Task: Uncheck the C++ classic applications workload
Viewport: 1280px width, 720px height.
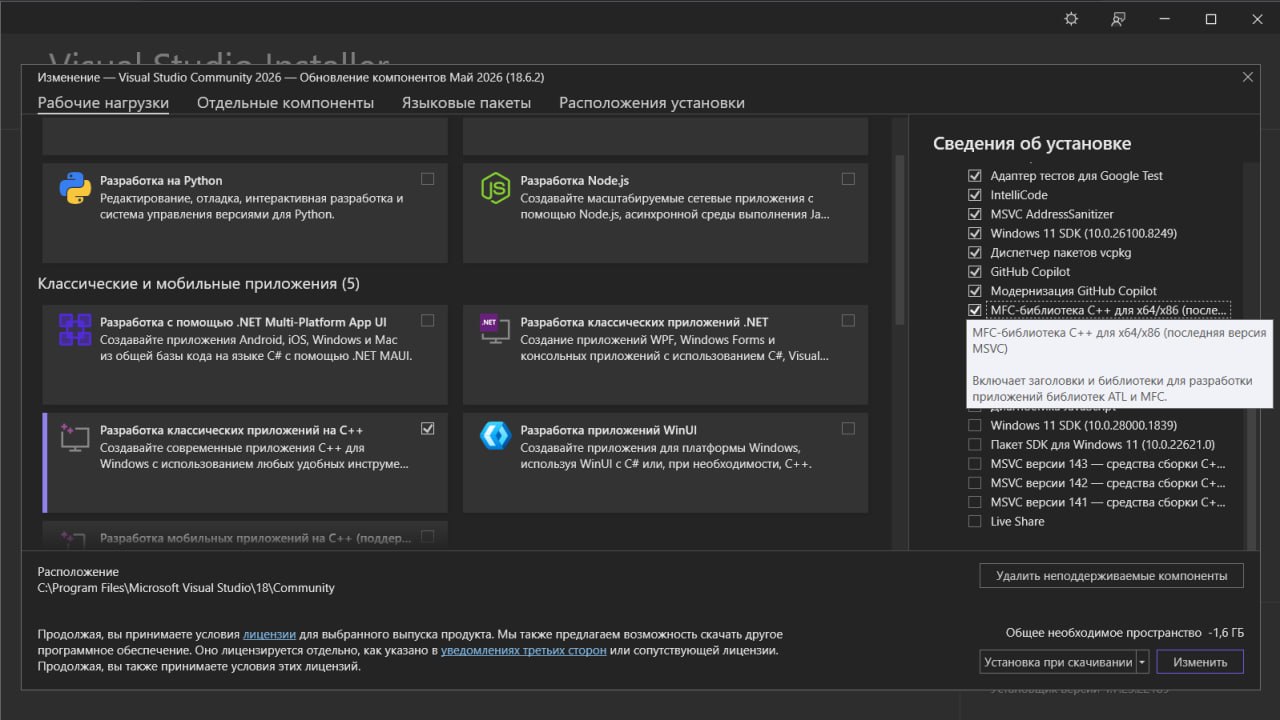Action: point(428,428)
